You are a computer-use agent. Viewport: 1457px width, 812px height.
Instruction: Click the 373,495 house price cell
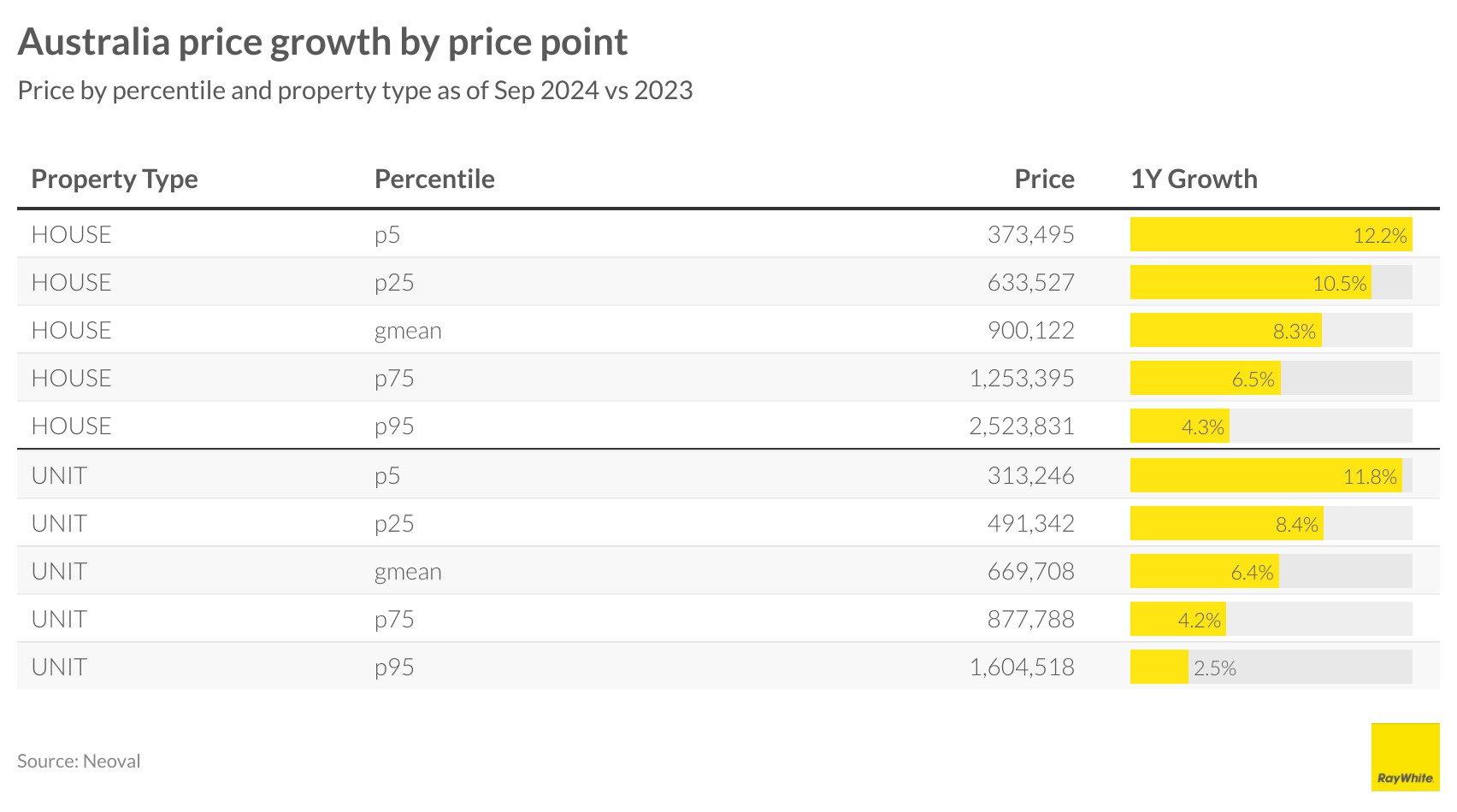(1030, 234)
